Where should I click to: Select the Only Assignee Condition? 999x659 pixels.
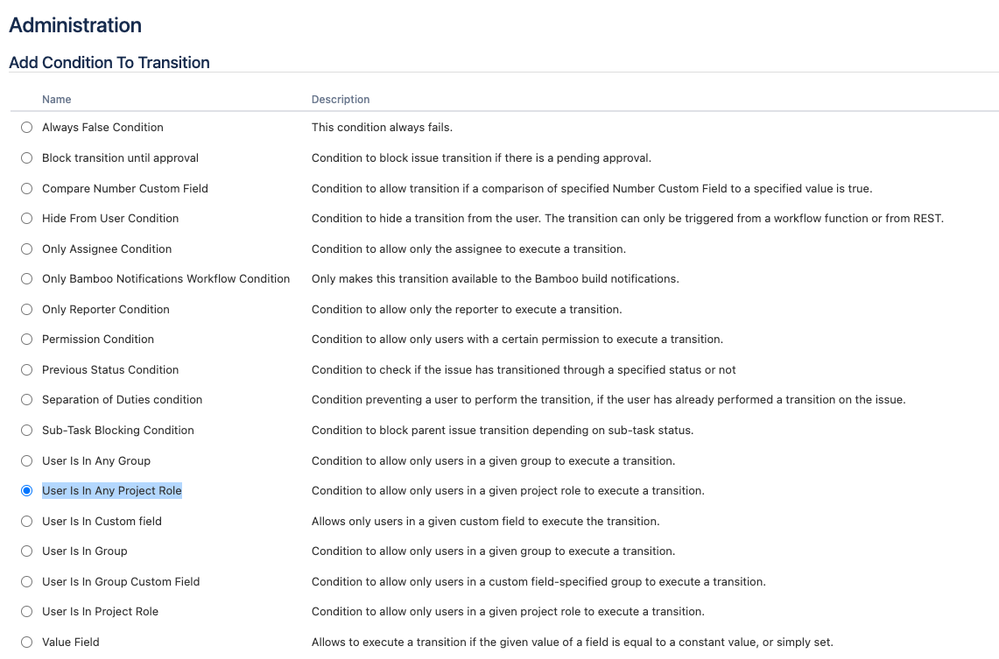(x=26, y=248)
